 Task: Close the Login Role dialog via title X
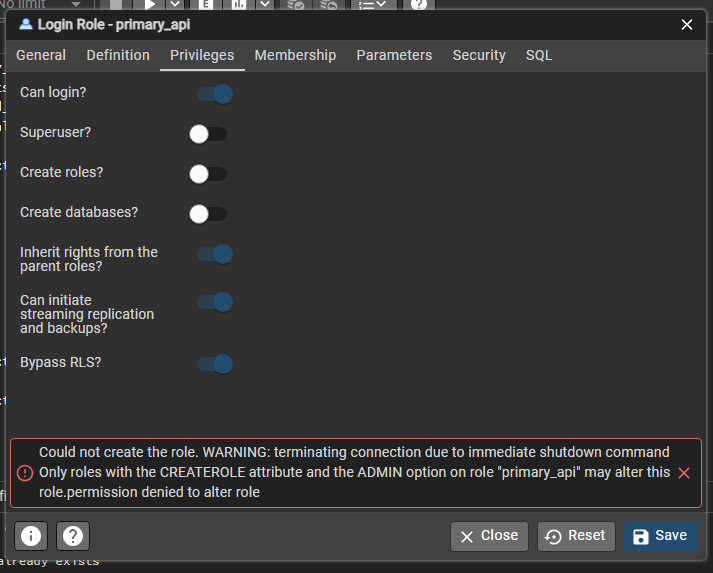click(687, 25)
